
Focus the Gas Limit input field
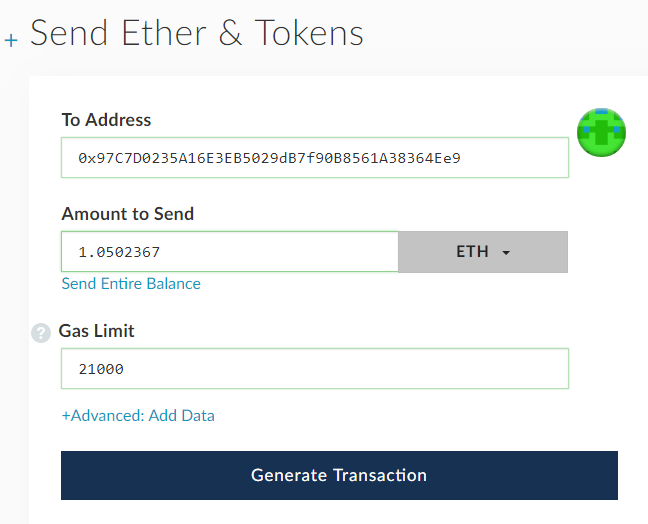(x=315, y=369)
